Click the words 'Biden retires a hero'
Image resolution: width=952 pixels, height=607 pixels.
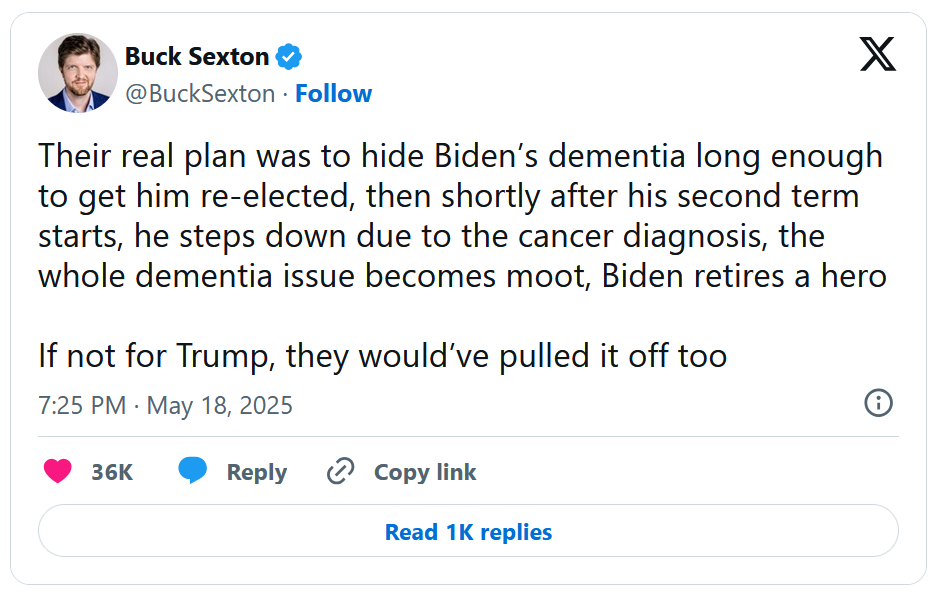point(744,275)
